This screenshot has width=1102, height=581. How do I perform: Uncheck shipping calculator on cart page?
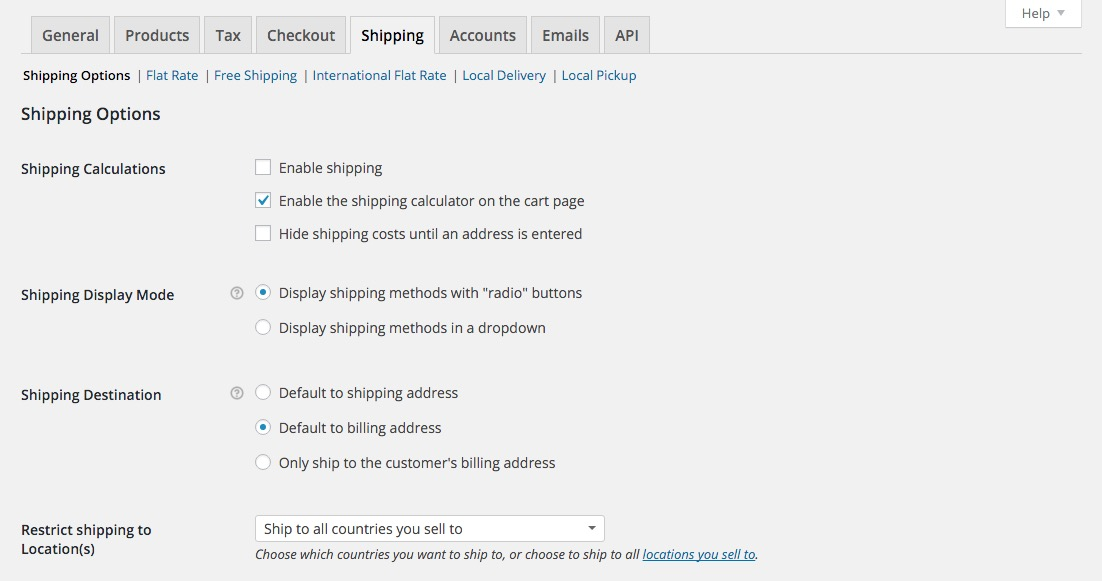263,201
